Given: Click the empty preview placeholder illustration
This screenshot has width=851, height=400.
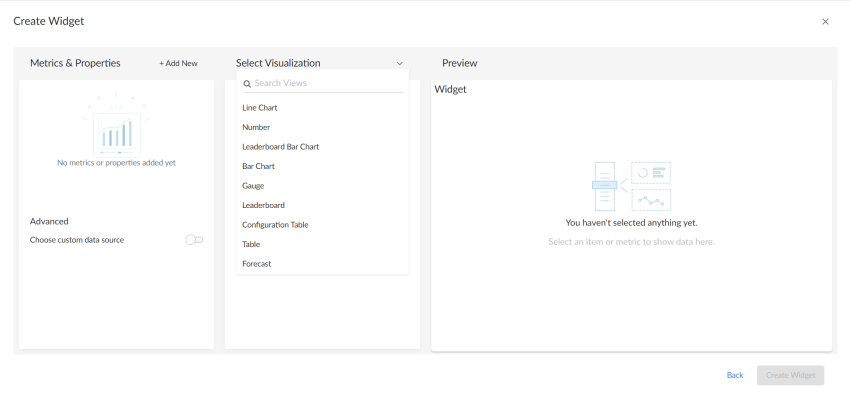Looking at the screenshot, I should 631,186.
